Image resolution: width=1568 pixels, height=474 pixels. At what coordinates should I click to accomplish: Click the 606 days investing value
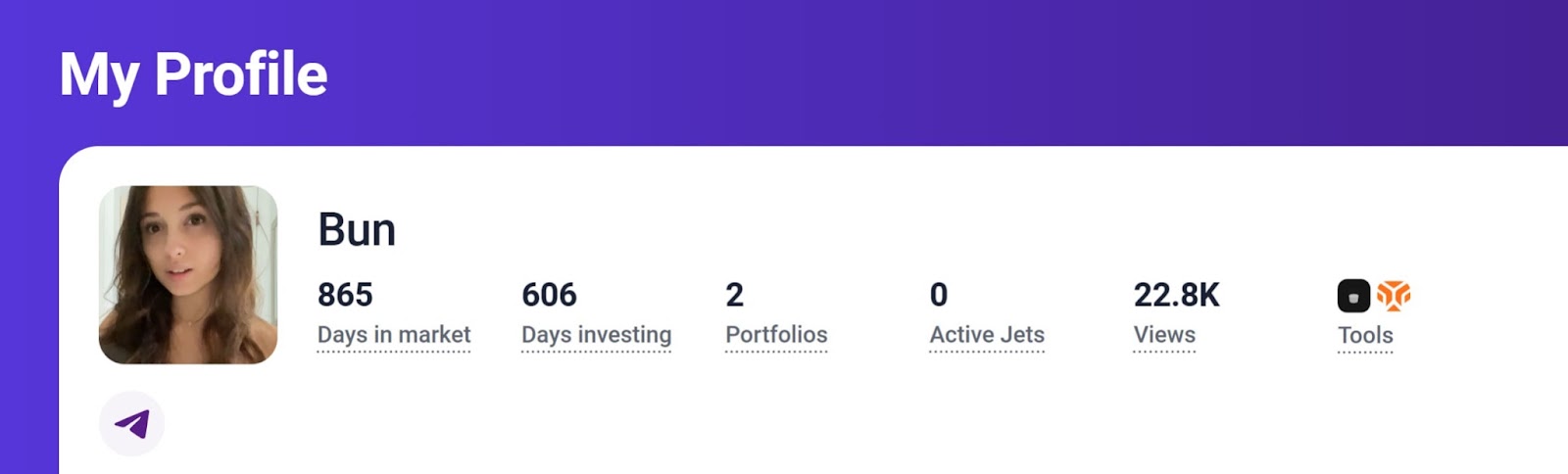click(549, 295)
